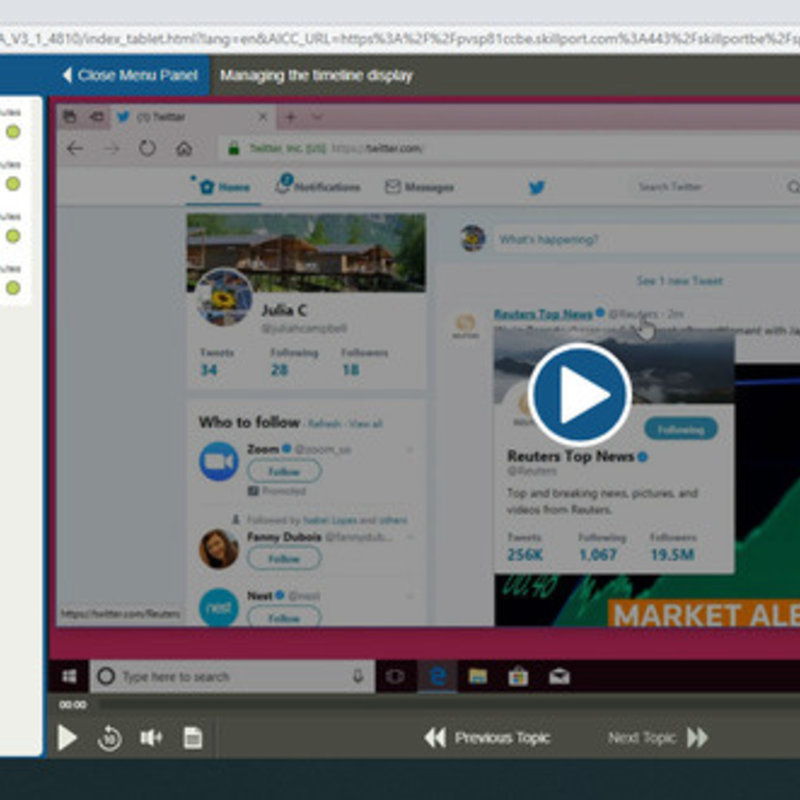The image size is (800, 800).
Task: Go to Previous Topic
Action: click(x=487, y=738)
